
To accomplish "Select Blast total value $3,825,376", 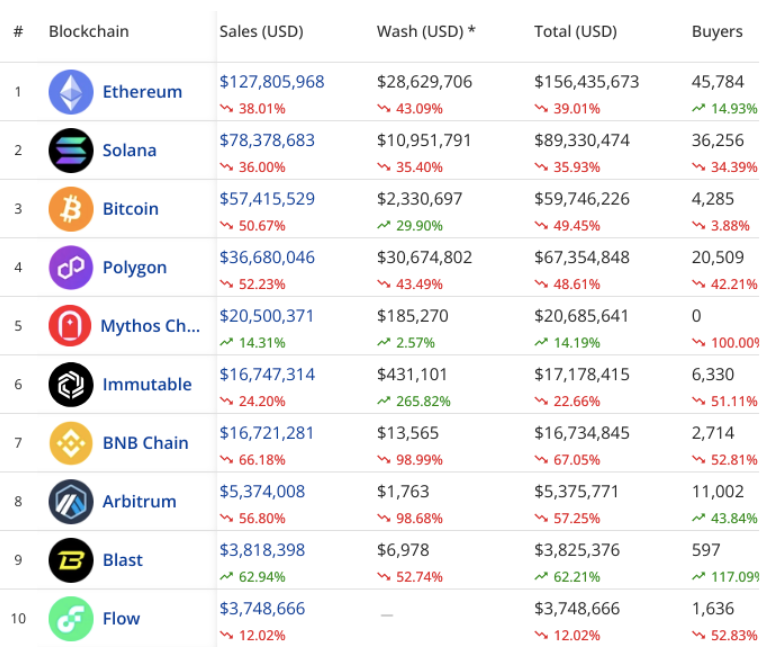I will tap(577, 550).
